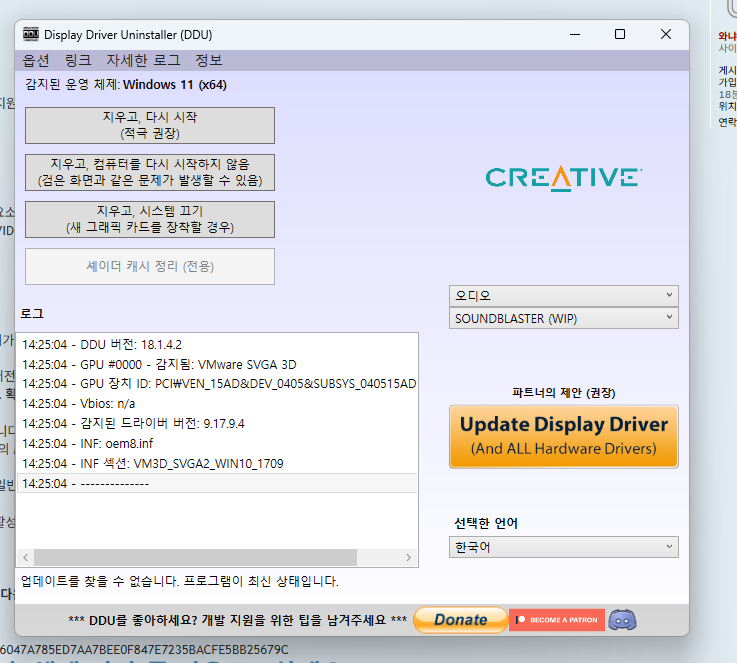Click the detected OS text 'Windows 11 (x64)'
Image resolution: width=737 pixels, height=663 pixels.
[175, 85]
